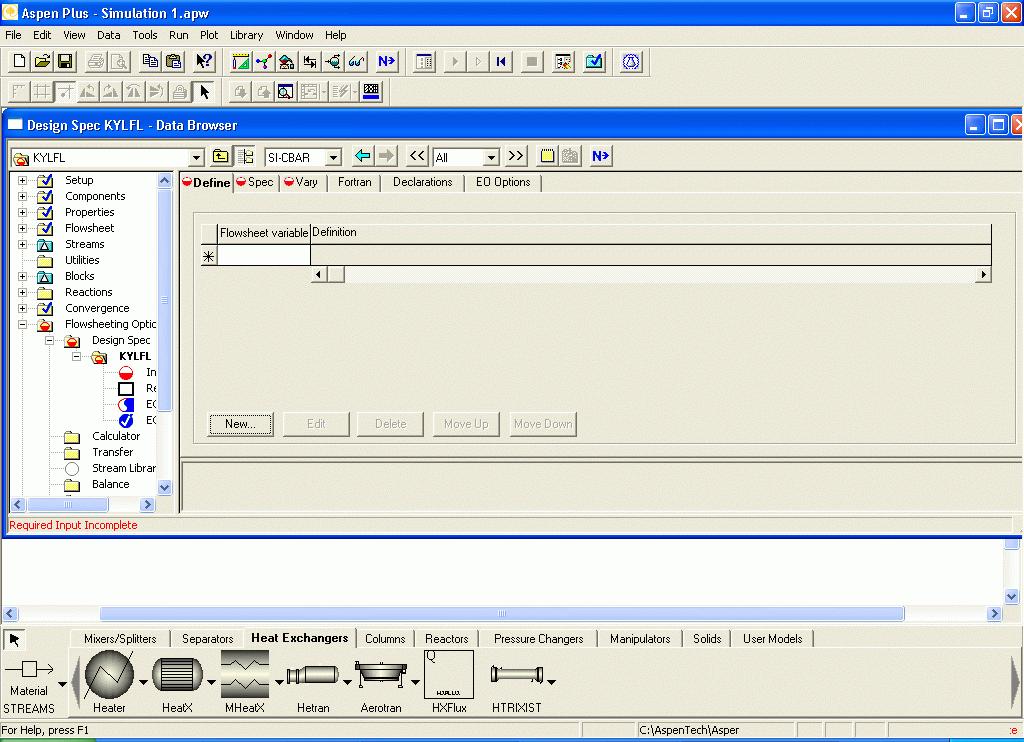Screen dimensions: 1024x742
Task: Click the yellow Comments note icon
Action: [547, 156]
